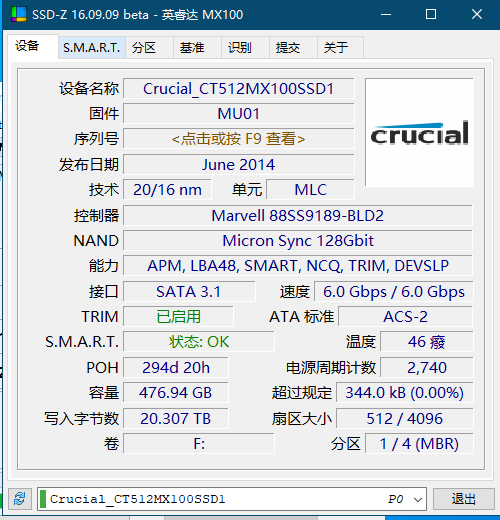Screen dimensions: 500x520
Task: Select the 设备 tab
Action: coord(33,47)
